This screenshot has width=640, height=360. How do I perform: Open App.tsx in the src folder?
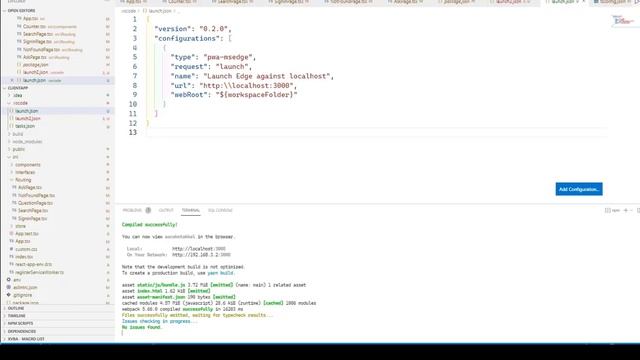(x=22, y=241)
